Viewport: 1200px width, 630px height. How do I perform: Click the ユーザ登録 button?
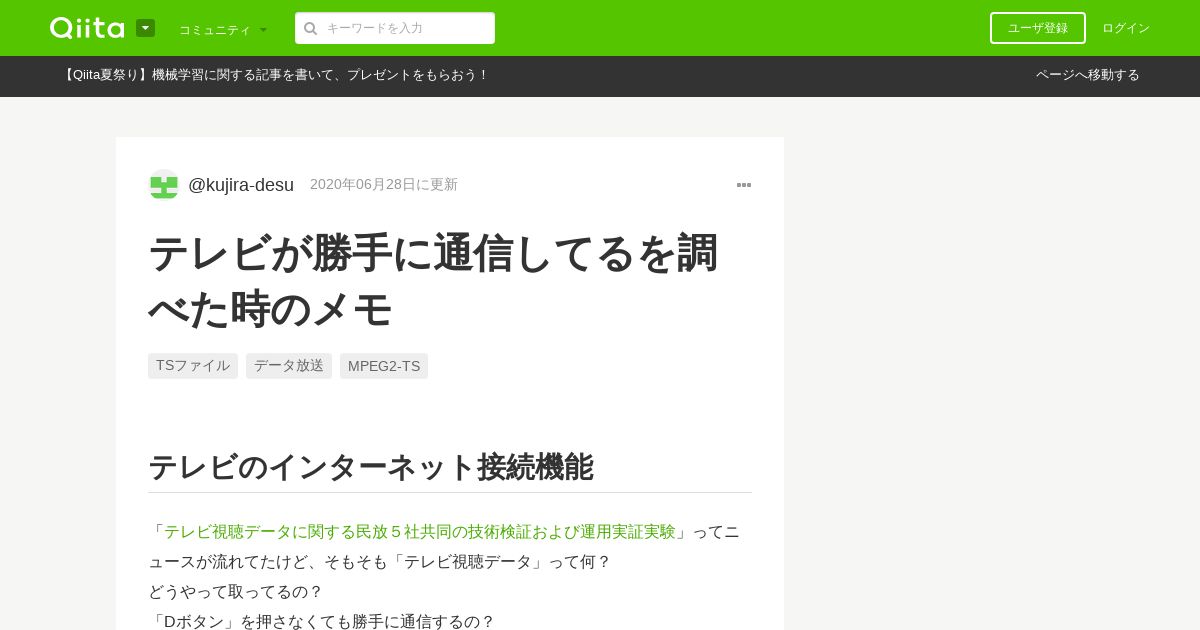coord(1038,28)
